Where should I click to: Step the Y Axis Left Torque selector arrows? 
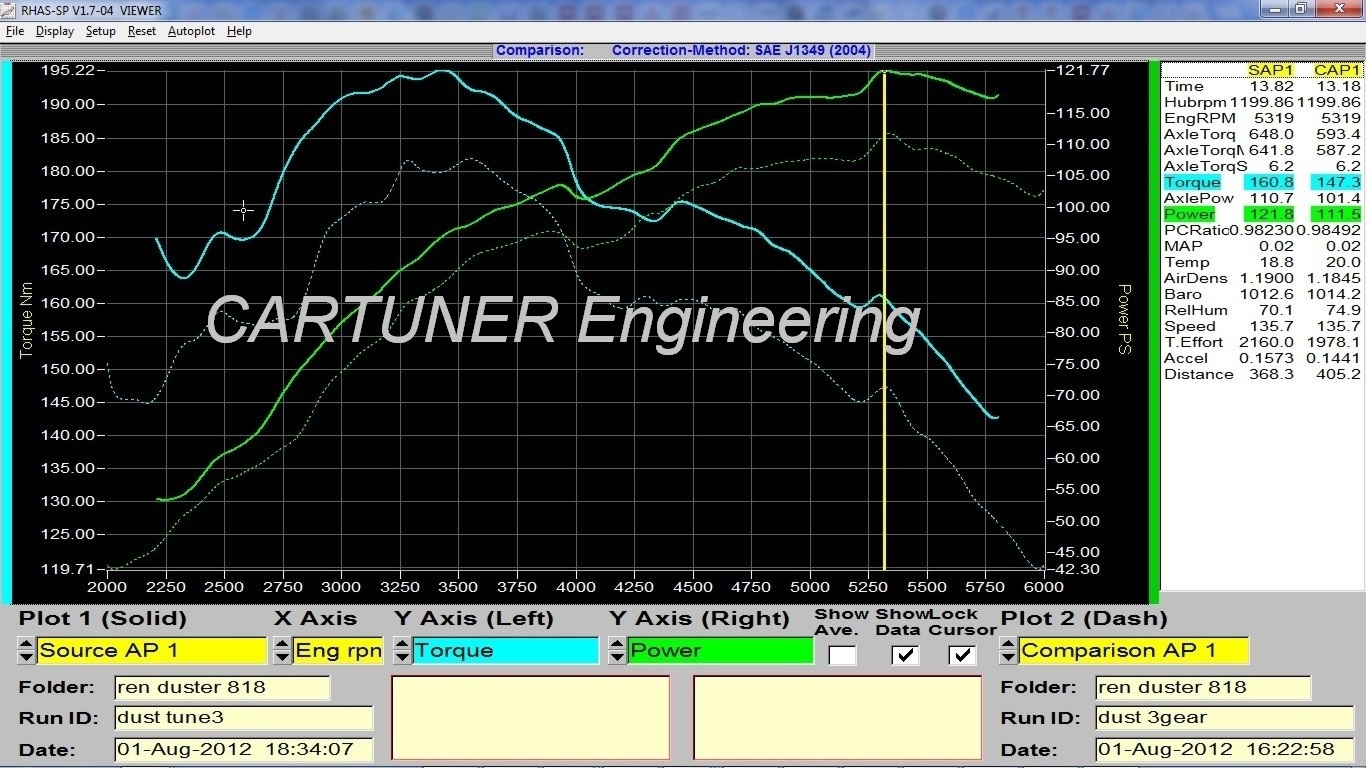pyautogui.click(x=402, y=651)
